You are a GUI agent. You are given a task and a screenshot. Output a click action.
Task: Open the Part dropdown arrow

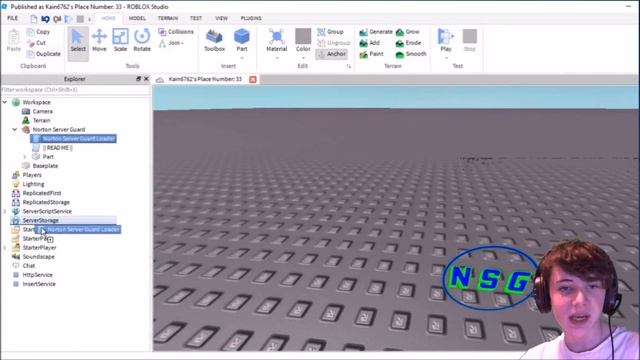click(x=242, y=58)
